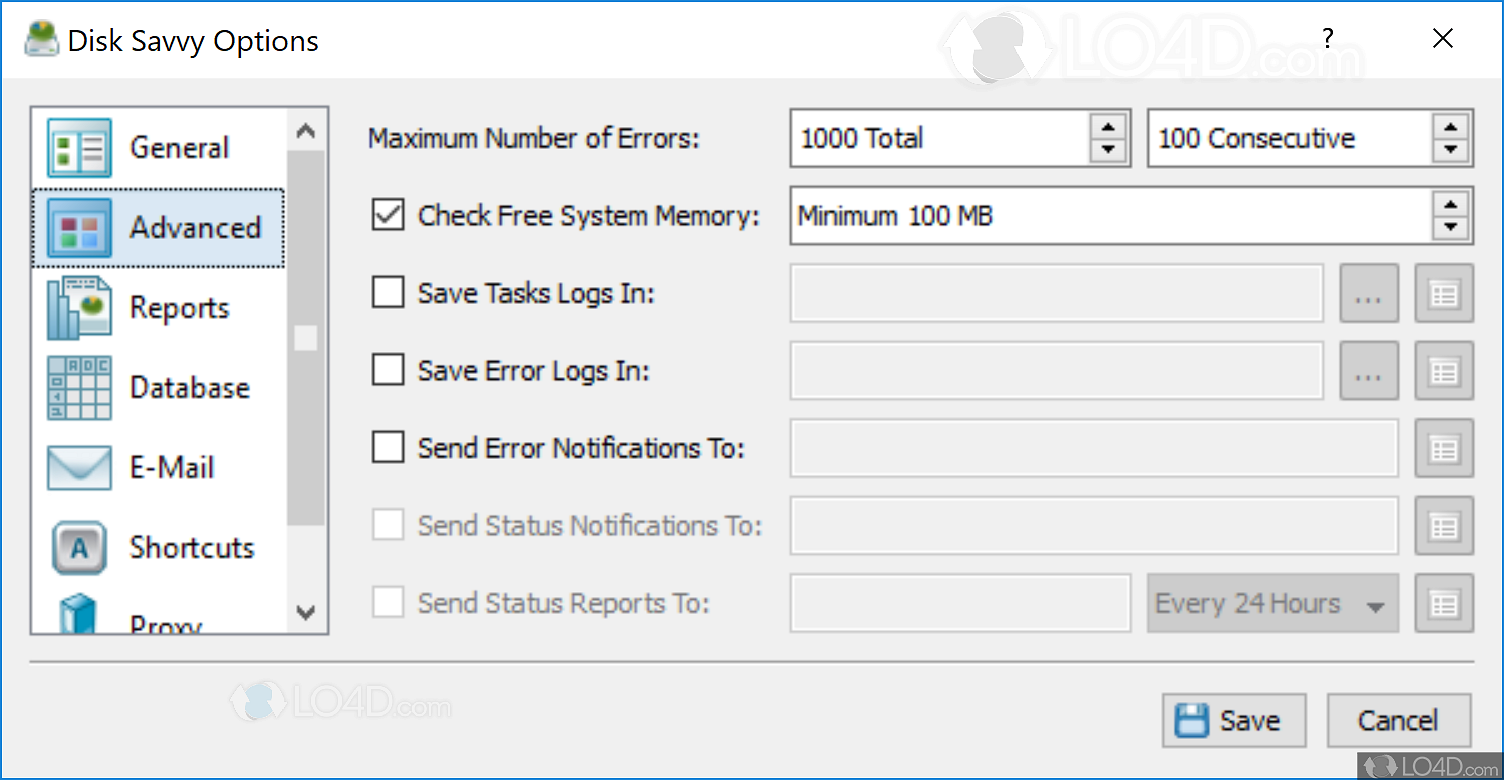Enable Save Error Logs In checkbox
Image resolution: width=1504 pixels, height=780 pixels.
[x=388, y=370]
